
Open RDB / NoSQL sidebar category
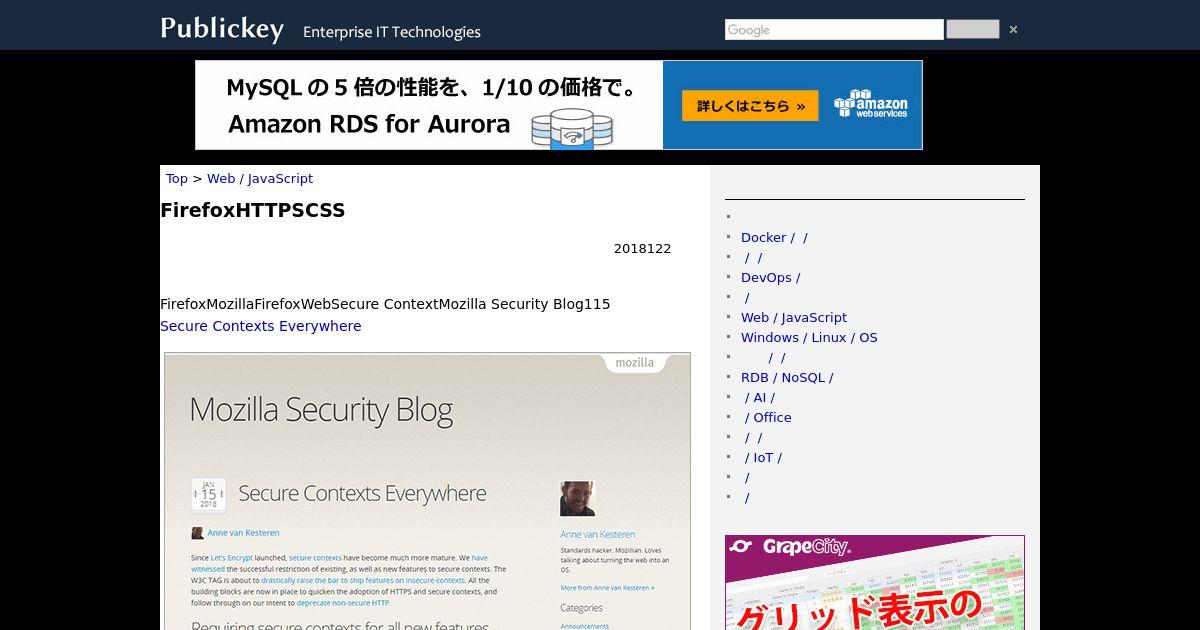[x=787, y=377]
